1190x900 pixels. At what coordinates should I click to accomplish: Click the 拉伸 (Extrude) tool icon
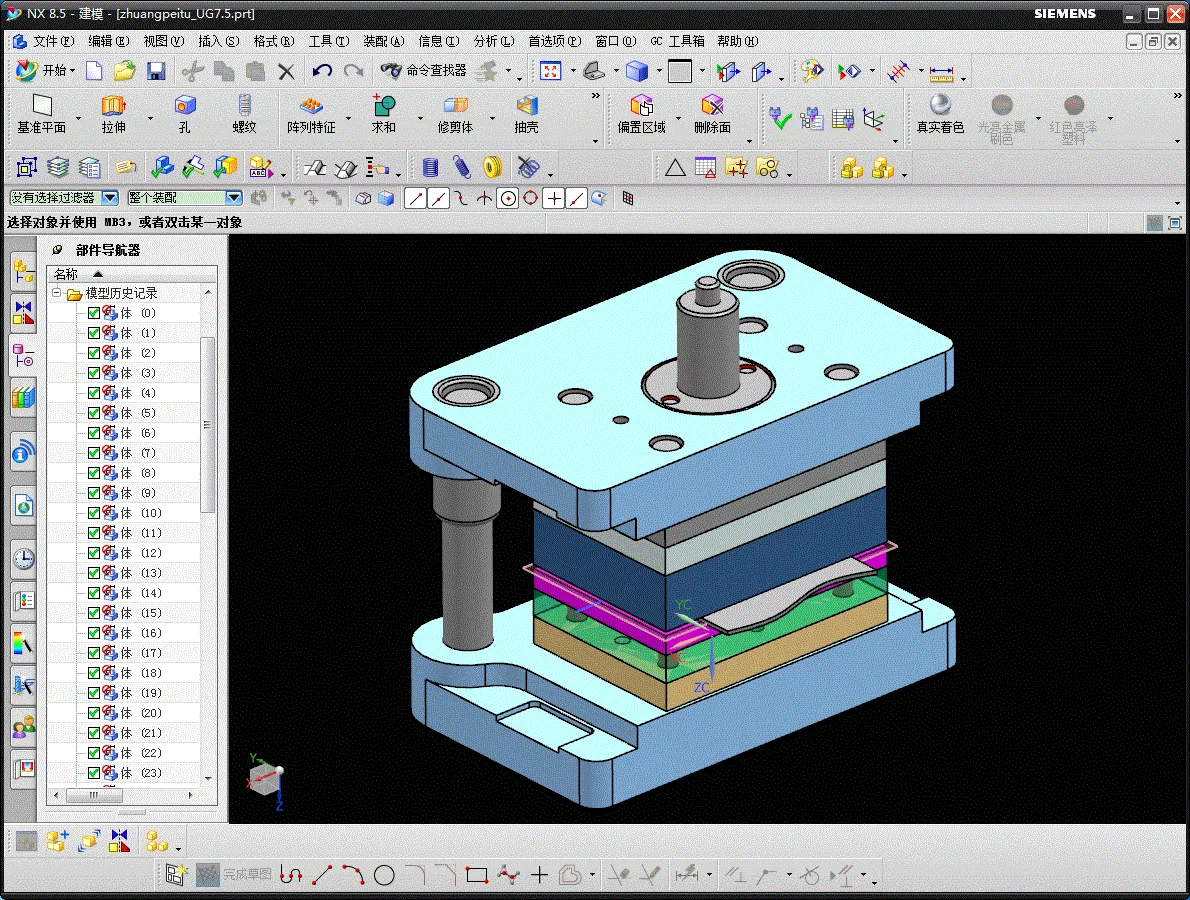[x=113, y=106]
